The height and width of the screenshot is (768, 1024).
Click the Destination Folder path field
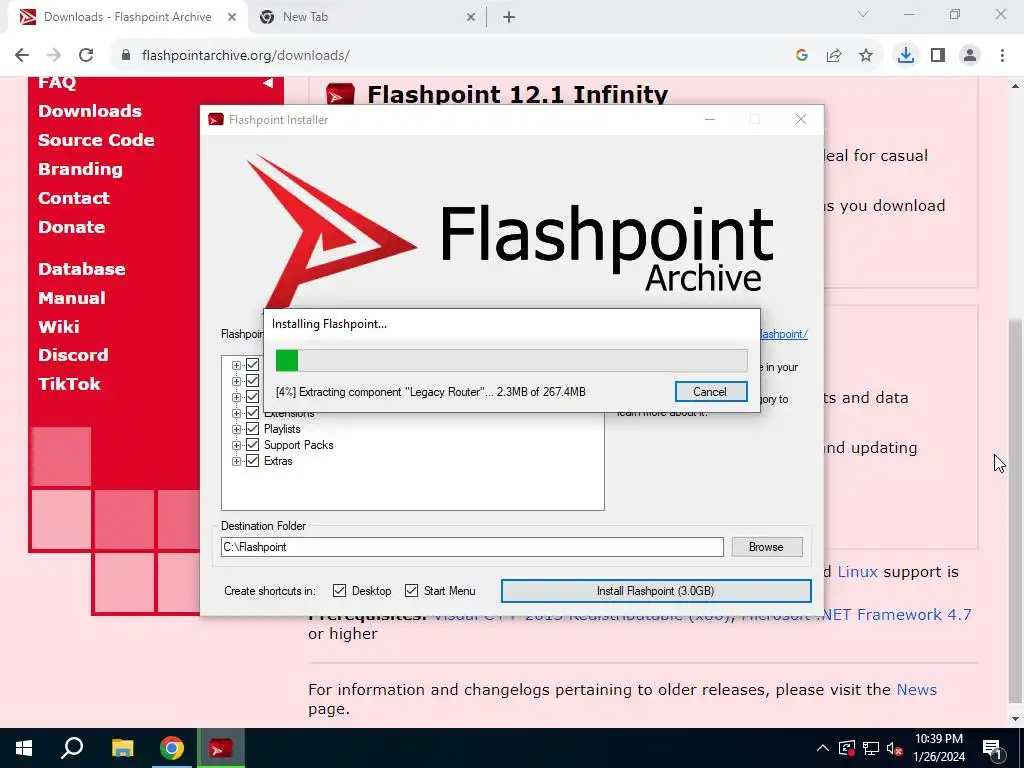[472, 547]
